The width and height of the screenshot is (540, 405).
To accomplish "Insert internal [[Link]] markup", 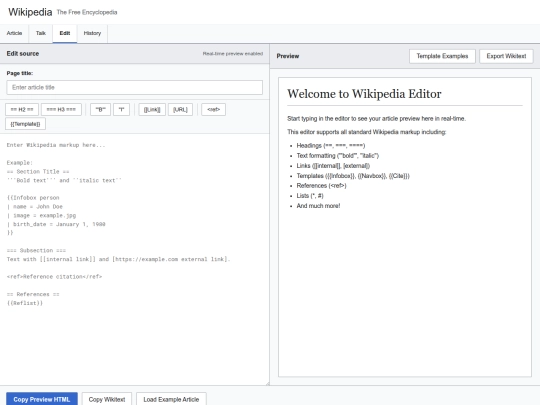I will click(x=152, y=110).
